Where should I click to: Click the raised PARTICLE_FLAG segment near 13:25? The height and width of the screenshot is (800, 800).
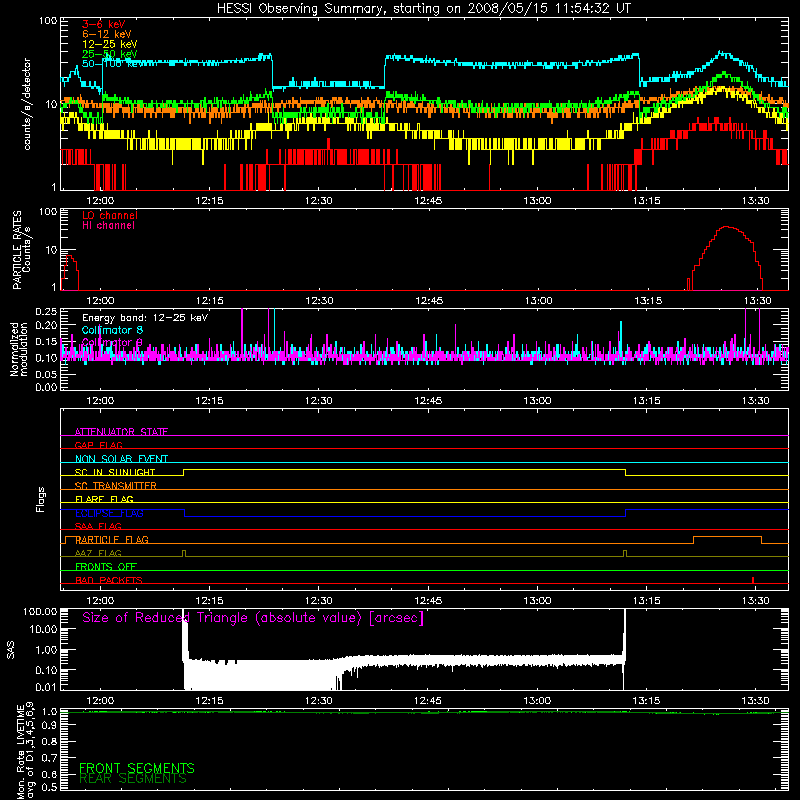pos(727,537)
